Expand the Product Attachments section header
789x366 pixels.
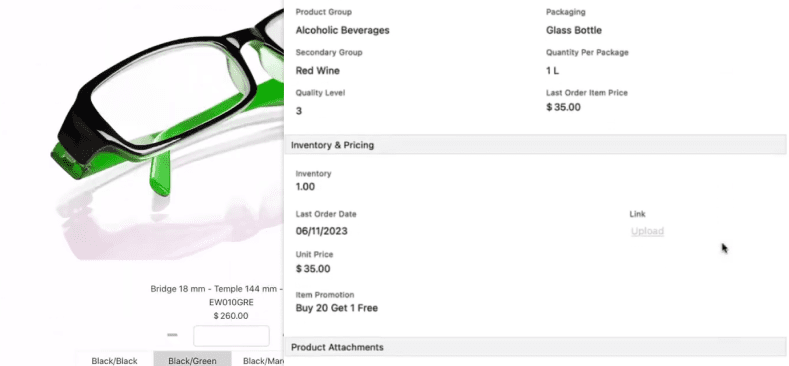coord(534,347)
